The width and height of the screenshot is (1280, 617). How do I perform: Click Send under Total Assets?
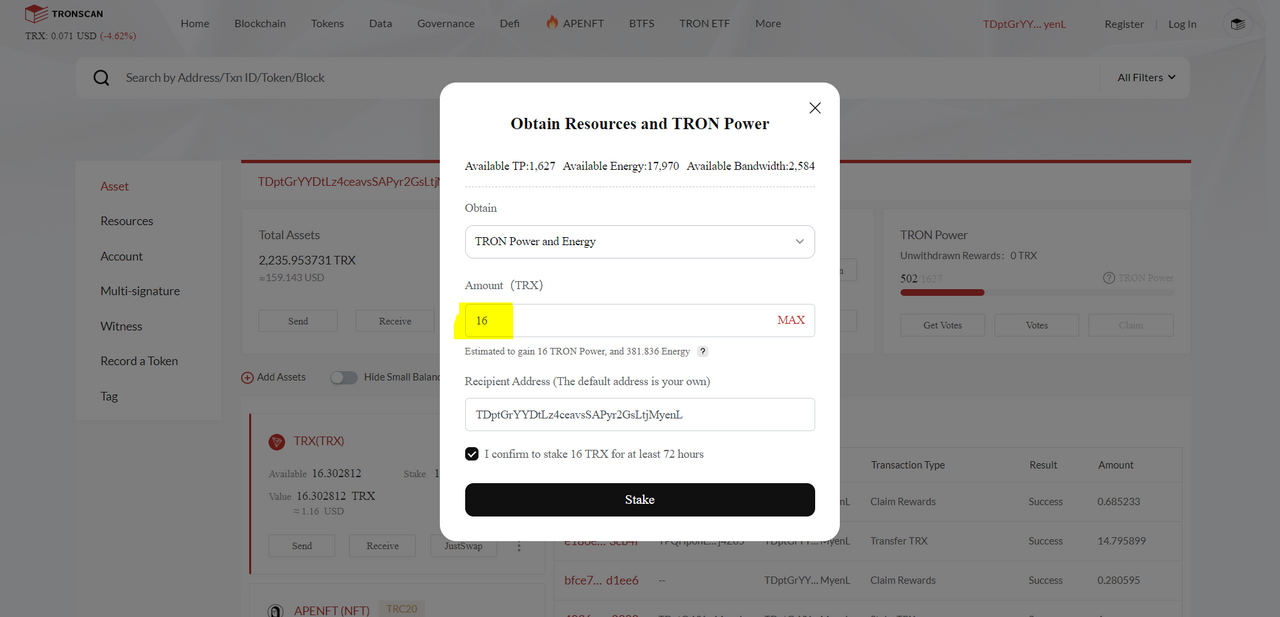pos(298,321)
